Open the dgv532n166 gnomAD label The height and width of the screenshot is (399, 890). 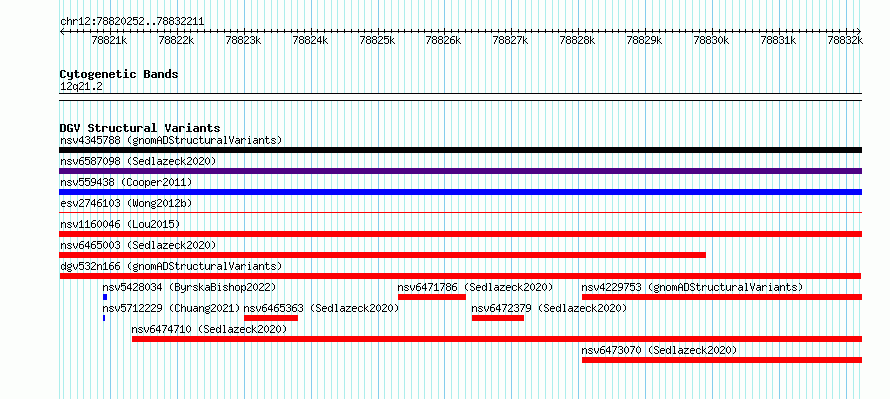coord(171,266)
